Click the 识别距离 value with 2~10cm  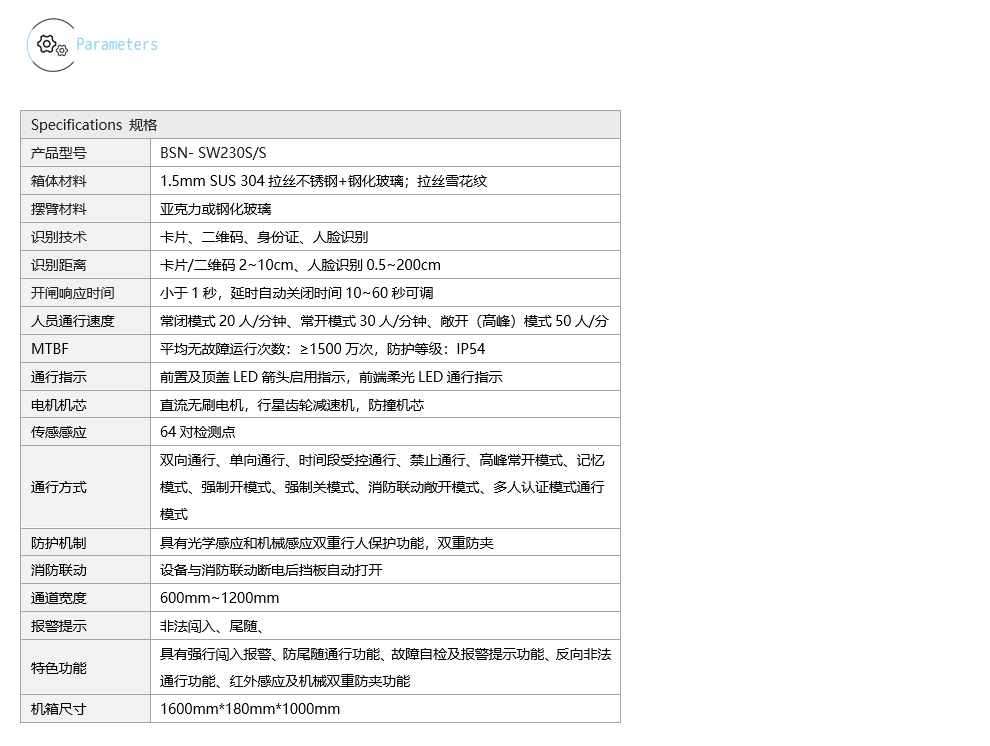click(x=300, y=265)
